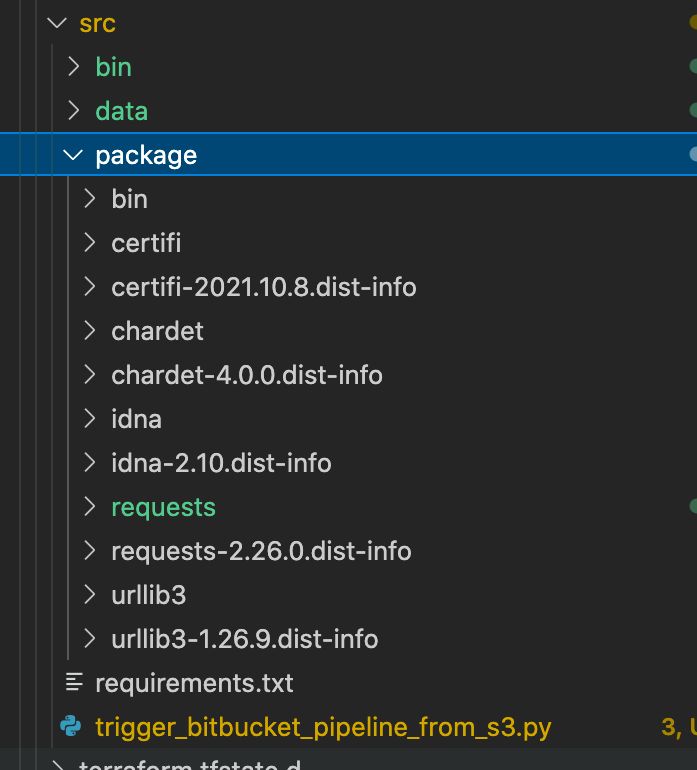Viewport: 697px width, 770px height.
Task: Select requests-2.26.0.dist-info folder
Action: pos(261,551)
